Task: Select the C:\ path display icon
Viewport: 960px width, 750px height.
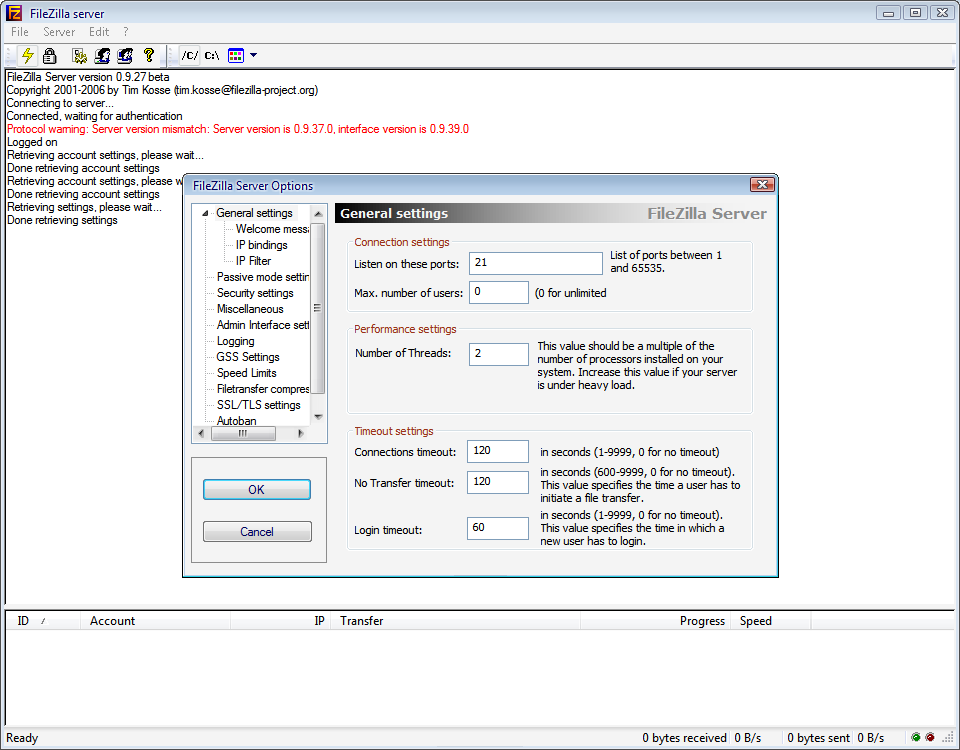Action: click(x=212, y=56)
